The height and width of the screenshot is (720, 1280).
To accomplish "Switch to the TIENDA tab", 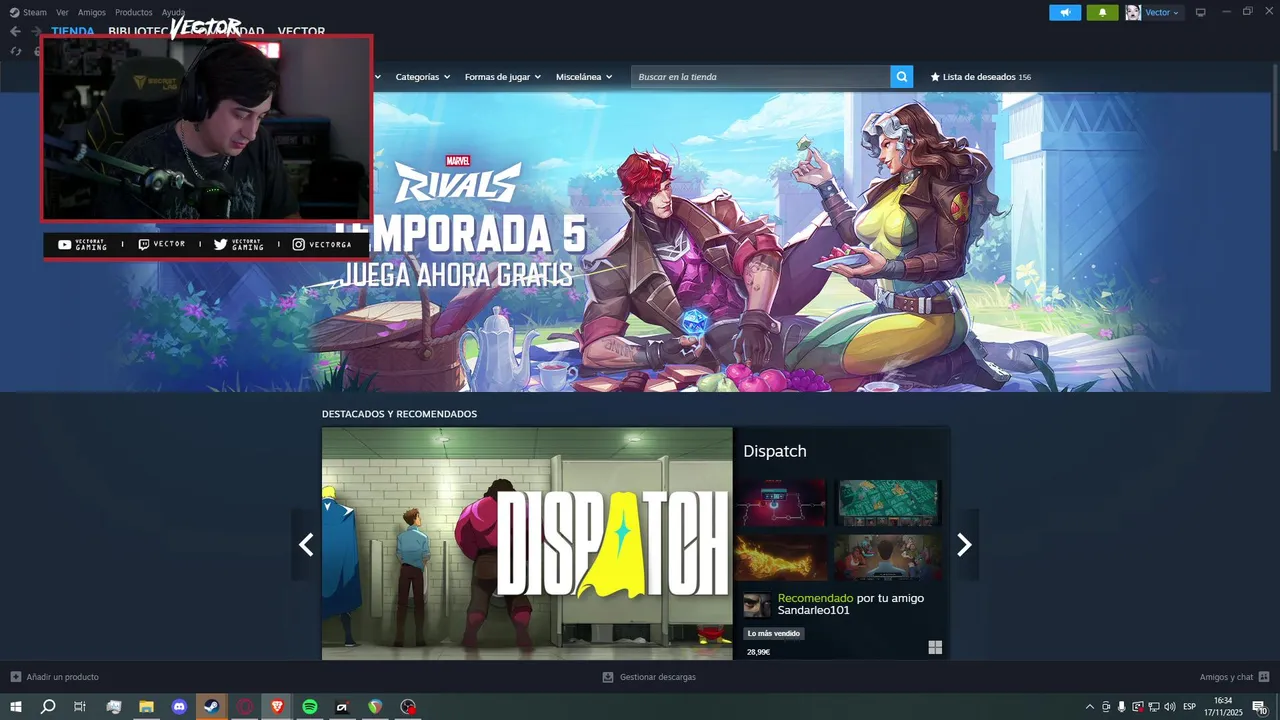I will pos(73,31).
